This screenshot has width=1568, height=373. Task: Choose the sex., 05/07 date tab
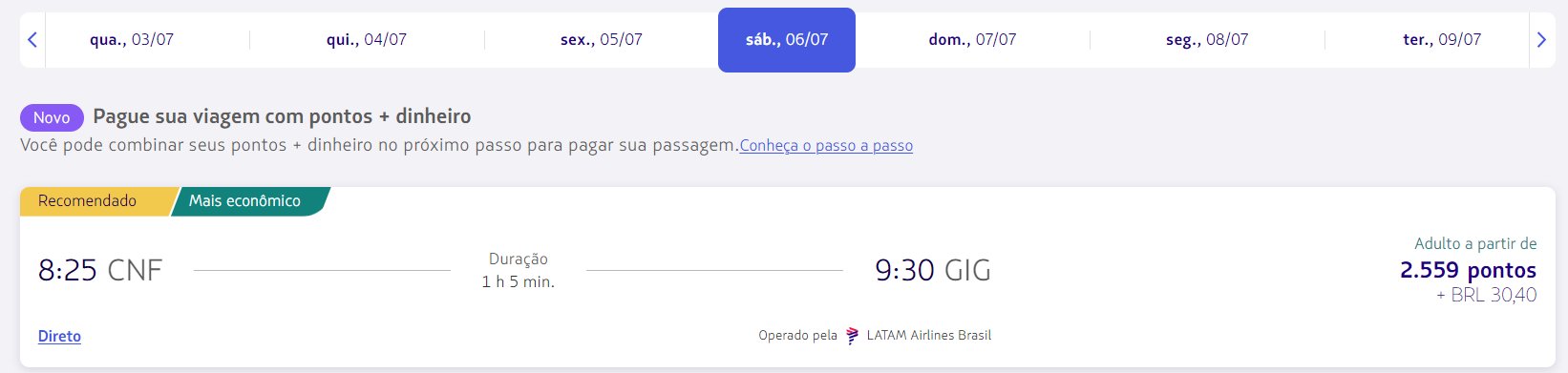[602, 40]
